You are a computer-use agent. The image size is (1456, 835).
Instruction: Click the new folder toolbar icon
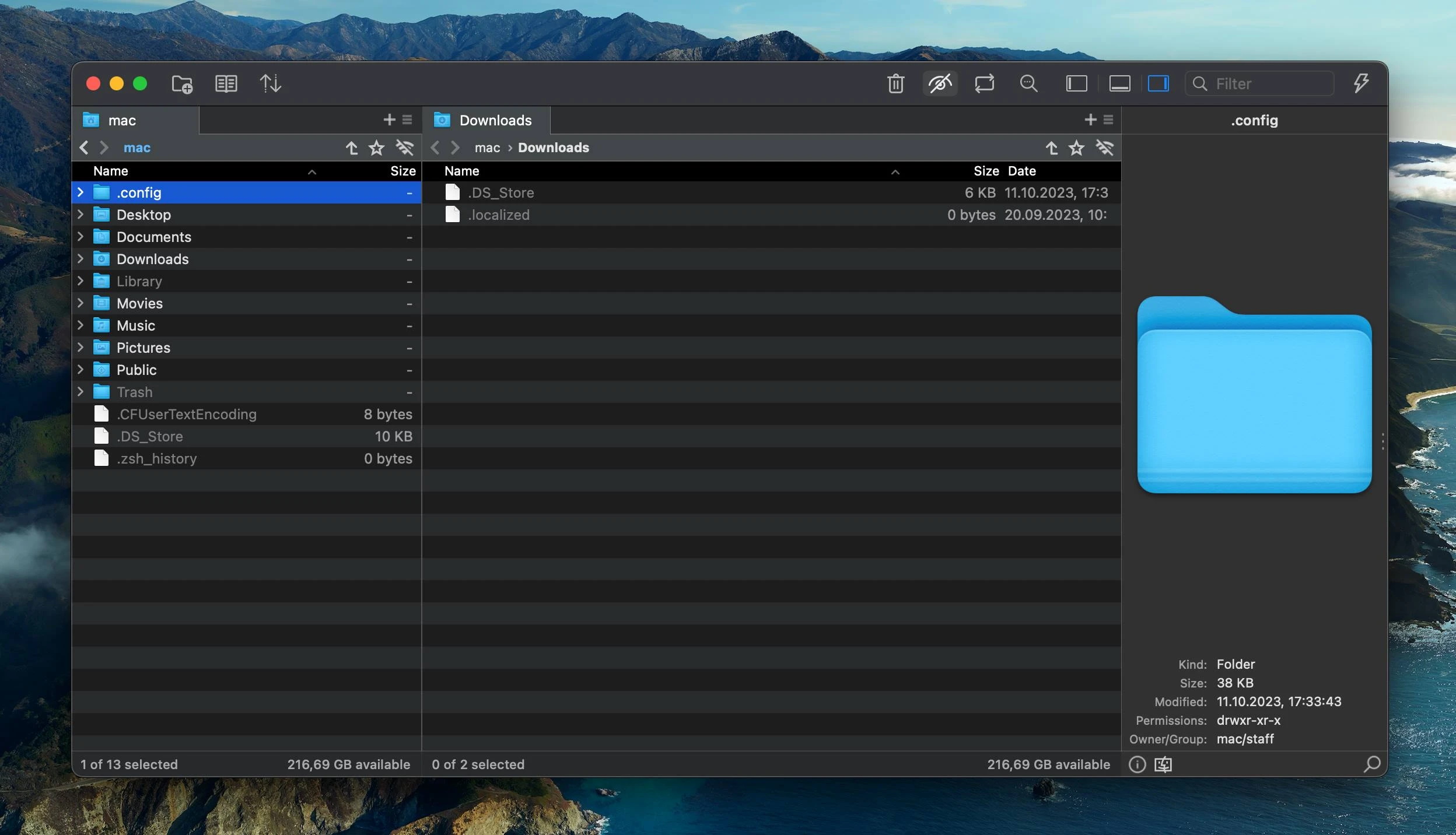(x=182, y=84)
